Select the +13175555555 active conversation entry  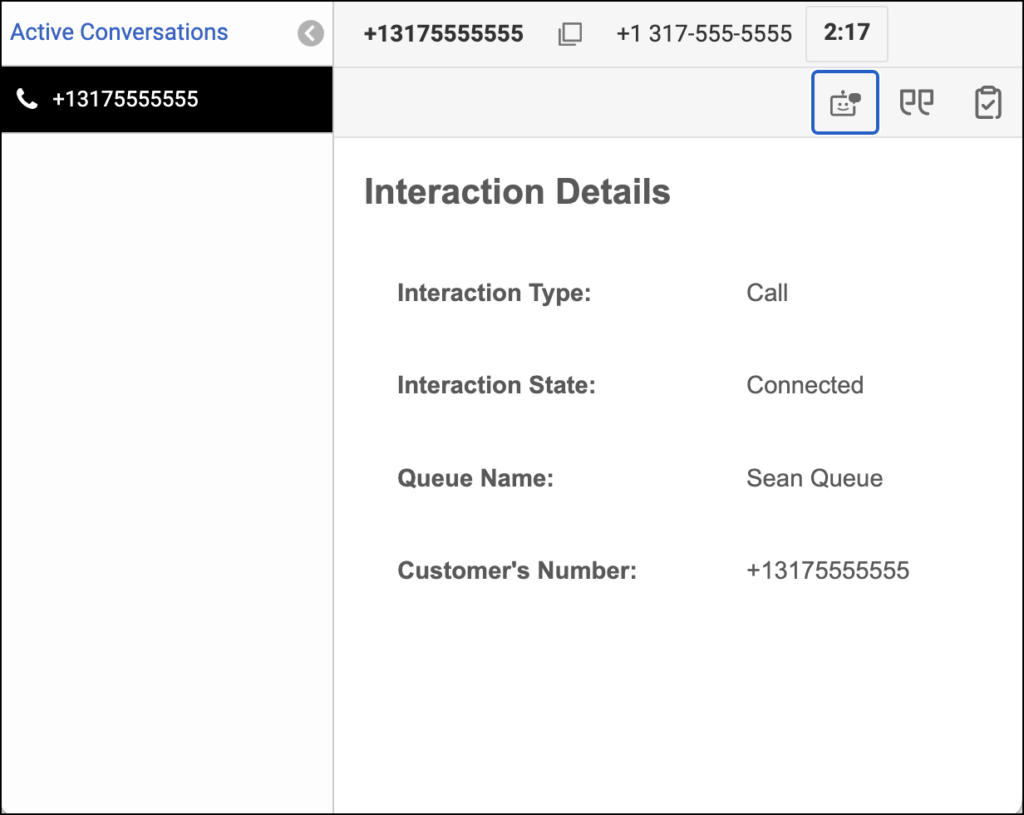(x=166, y=99)
